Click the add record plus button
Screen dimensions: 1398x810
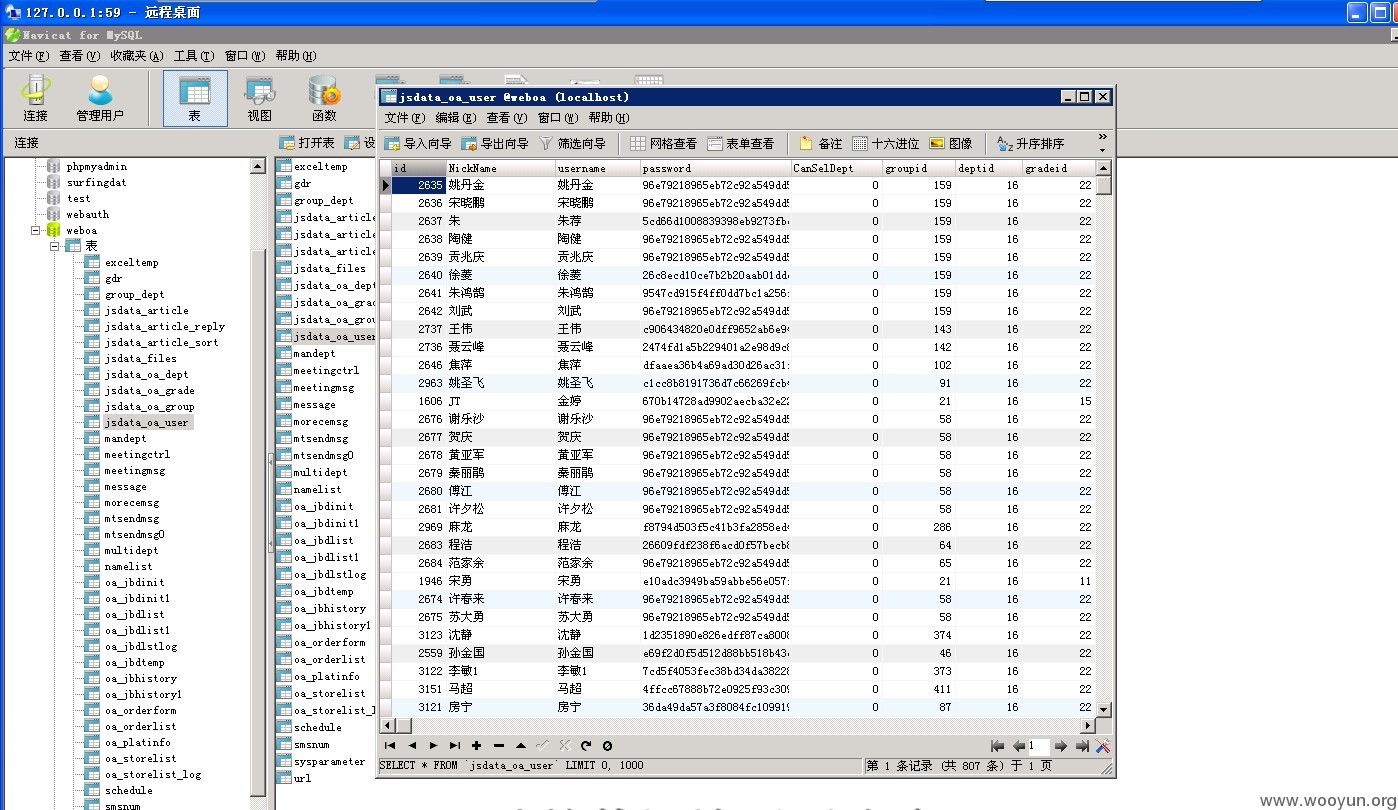pyautogui.click(x=477, y=746)
